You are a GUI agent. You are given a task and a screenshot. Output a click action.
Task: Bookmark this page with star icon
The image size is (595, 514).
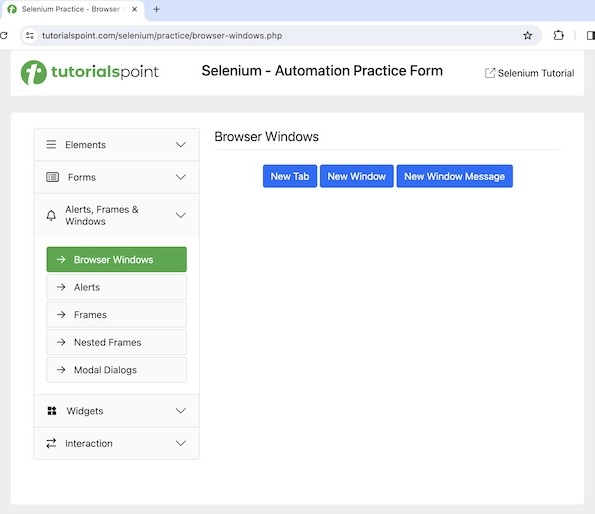click(x=527, y=36)
